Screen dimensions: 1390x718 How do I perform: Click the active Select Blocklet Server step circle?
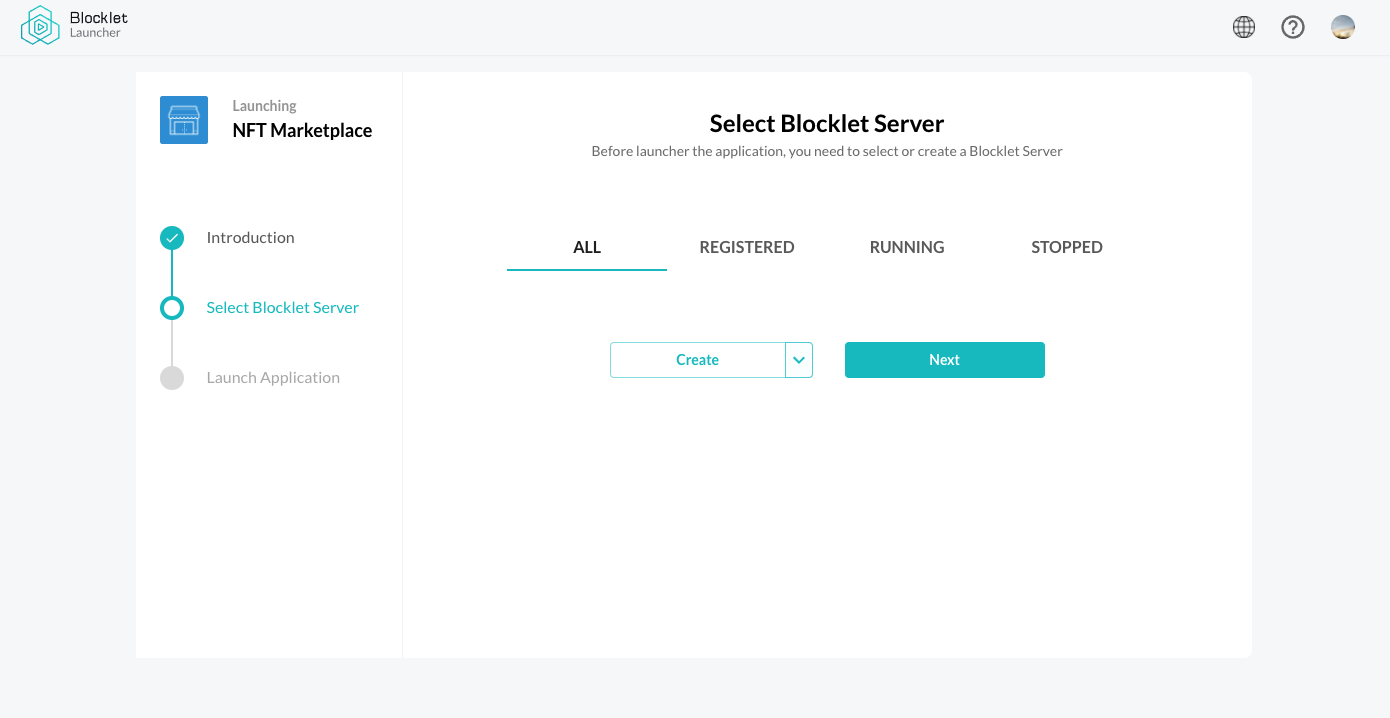[x=172, y=308]
